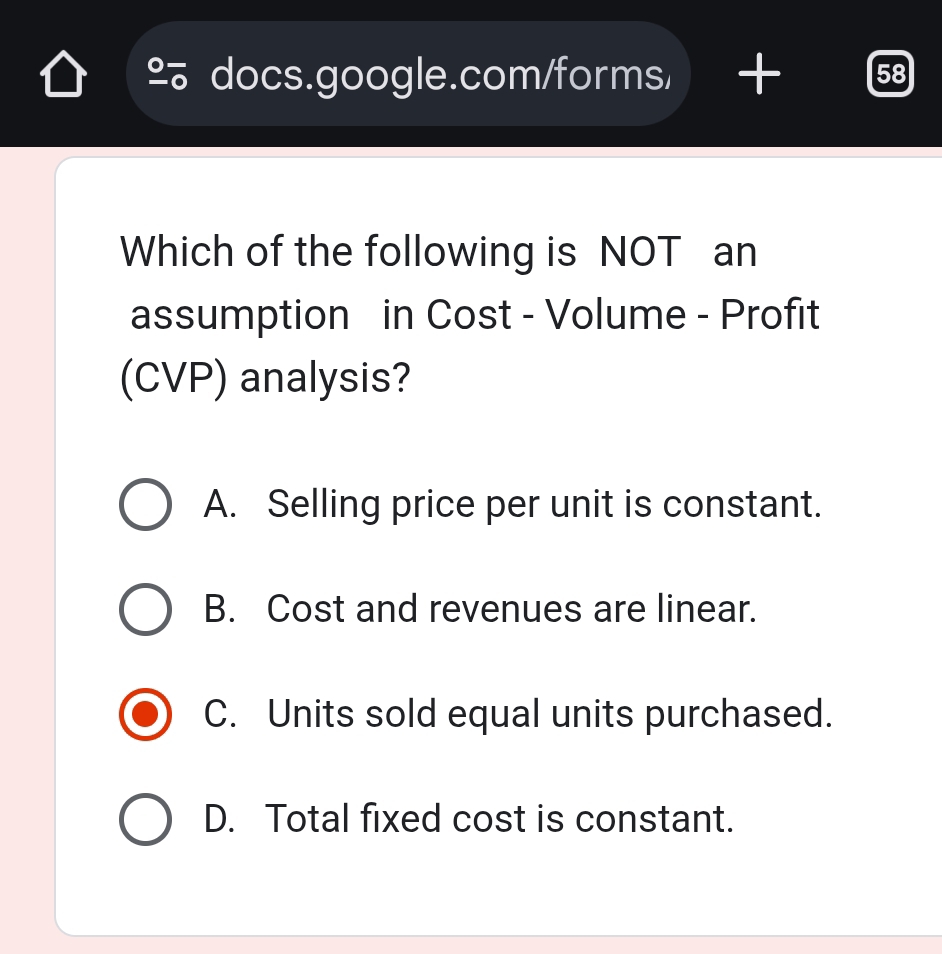Click "(CVP) analysis?" question text

[265, 380]
